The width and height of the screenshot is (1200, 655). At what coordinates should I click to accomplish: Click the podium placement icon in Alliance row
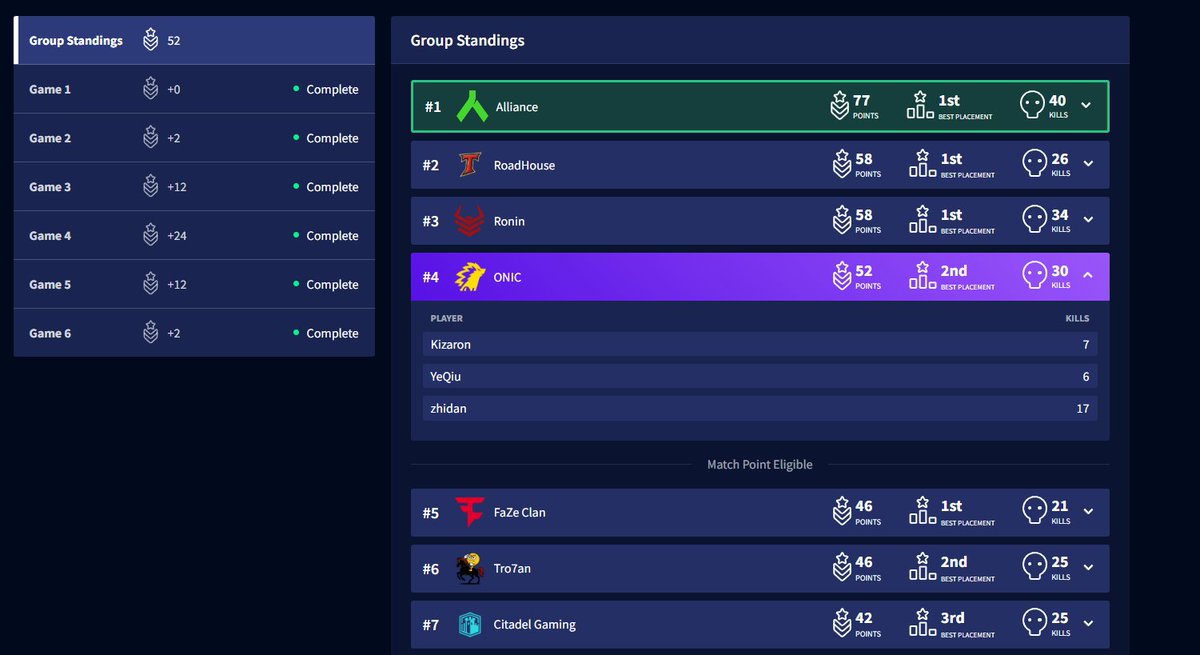[920, 105]
